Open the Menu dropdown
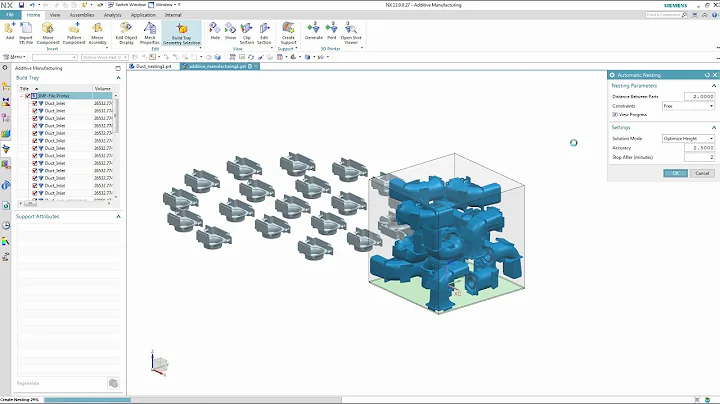 tap(14, 57)
